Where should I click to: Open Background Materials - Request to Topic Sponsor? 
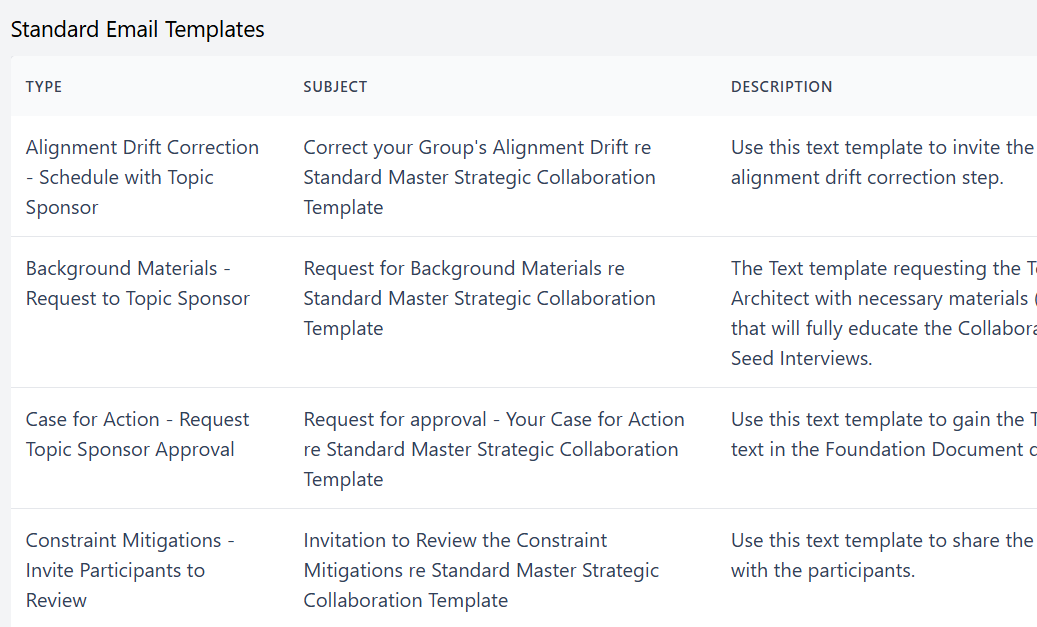[x=138, y=283]
